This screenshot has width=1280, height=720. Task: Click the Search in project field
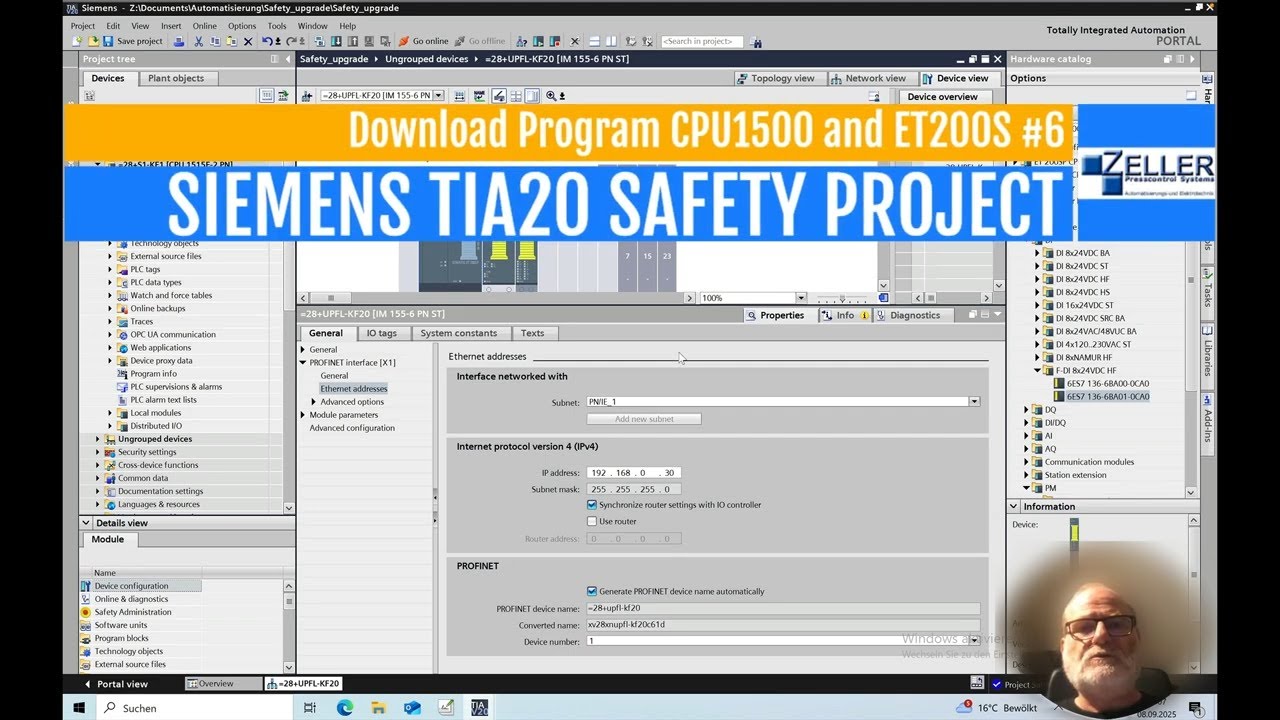702,41
